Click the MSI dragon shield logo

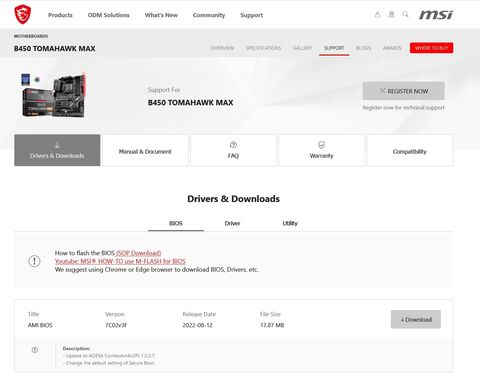[23, 14]
